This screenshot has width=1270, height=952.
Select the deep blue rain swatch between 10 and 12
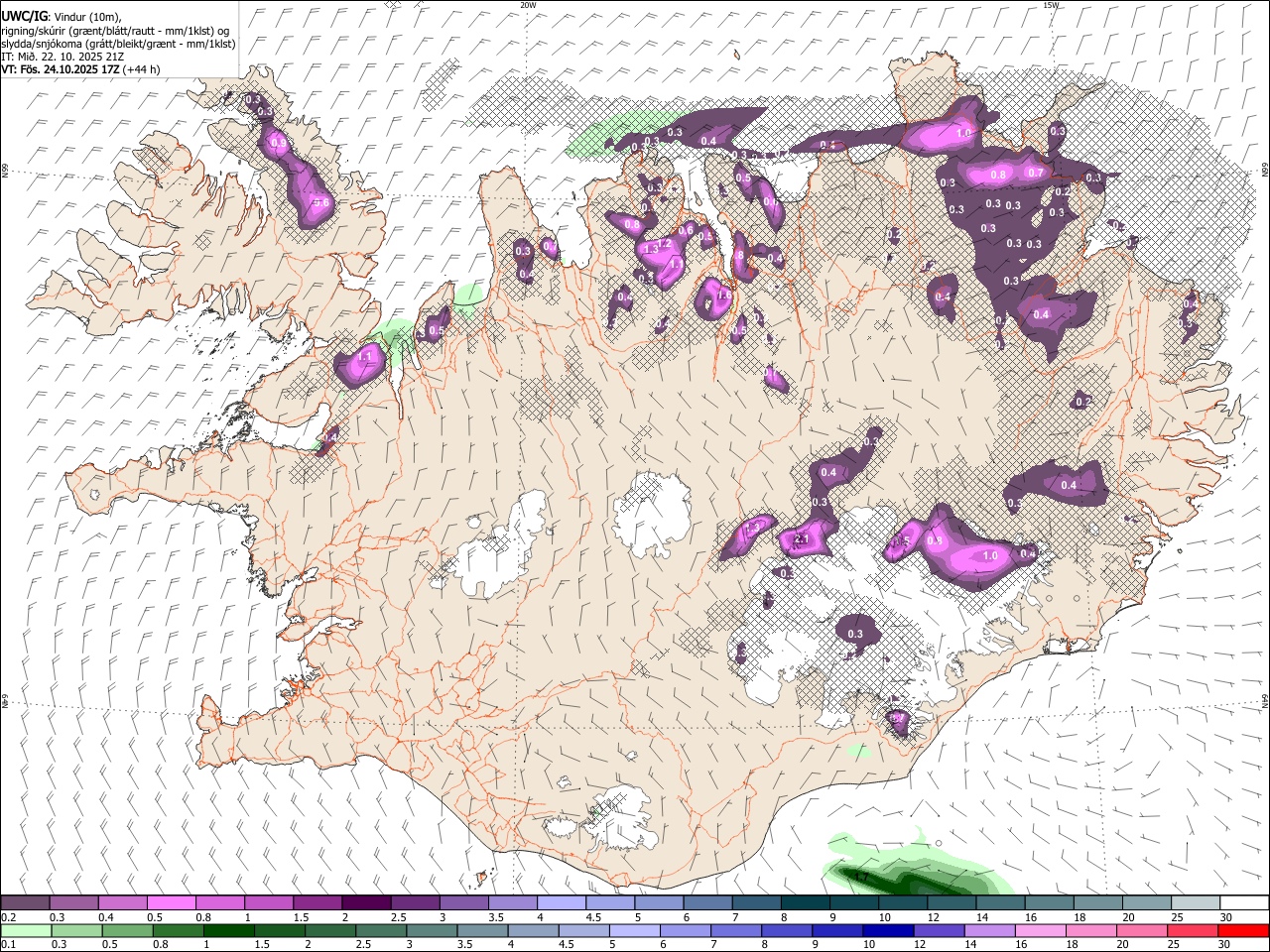coord(887,931)
